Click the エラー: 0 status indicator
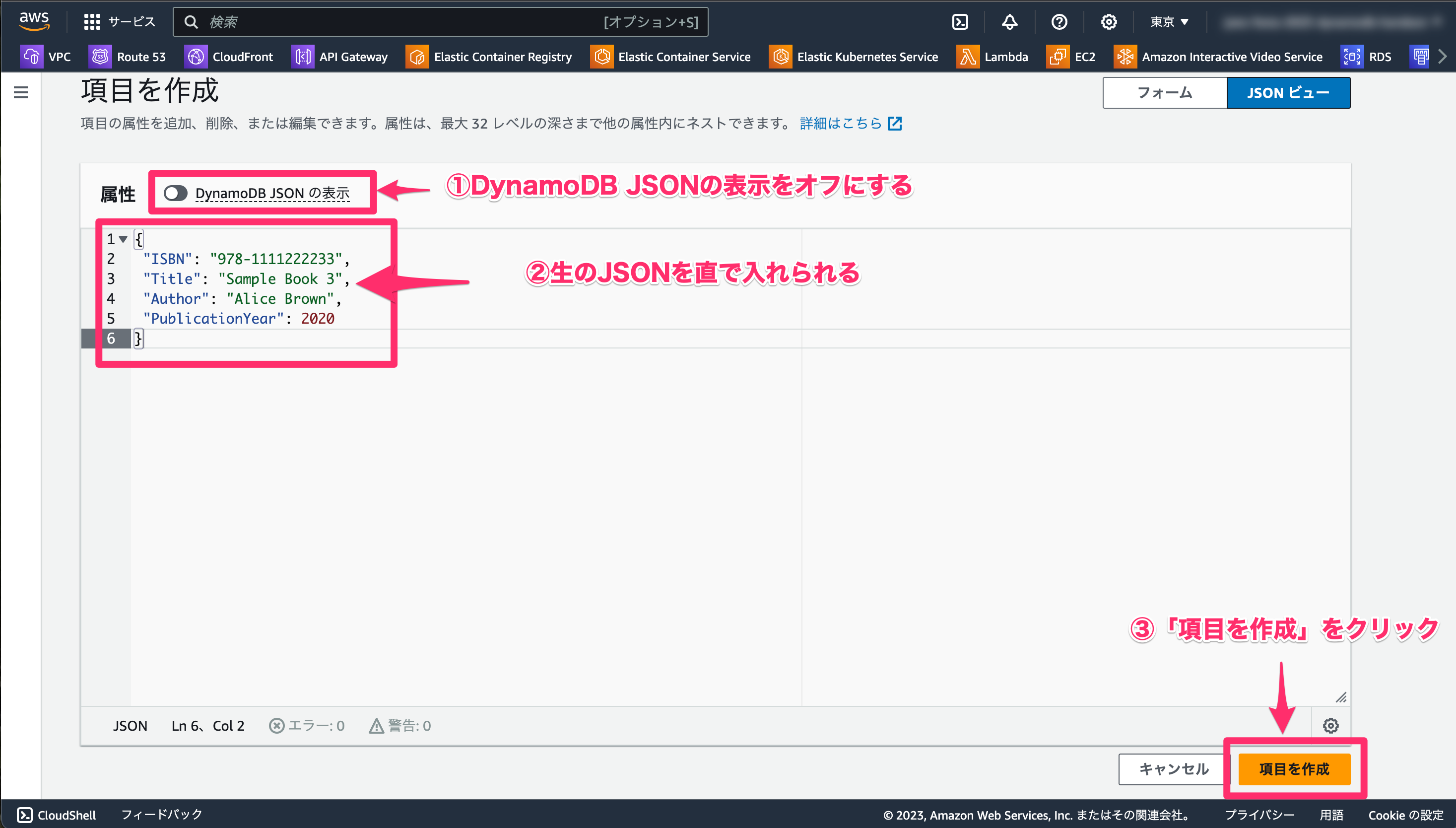 tap(307, 726)
